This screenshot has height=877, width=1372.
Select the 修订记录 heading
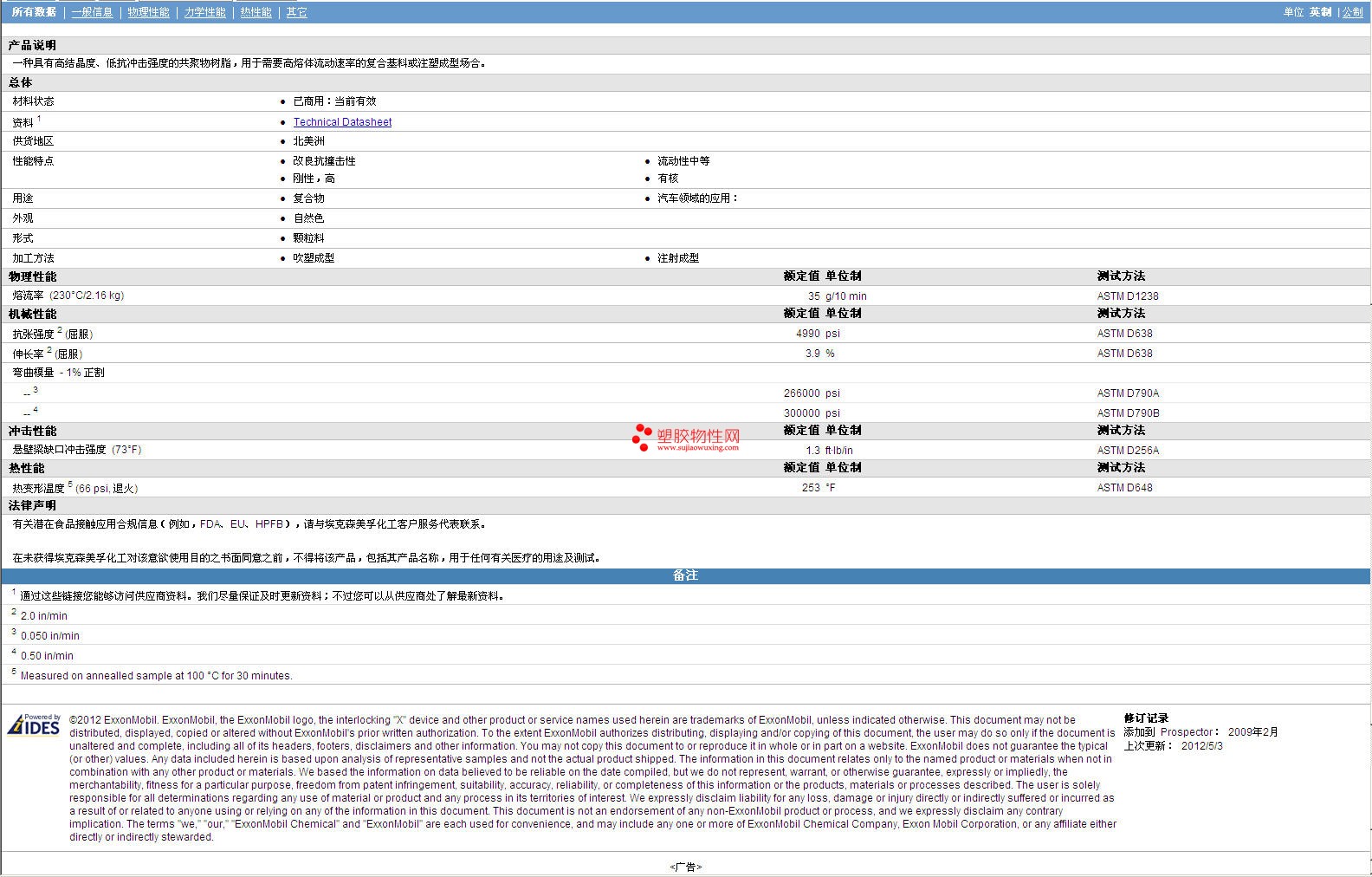1146,718
